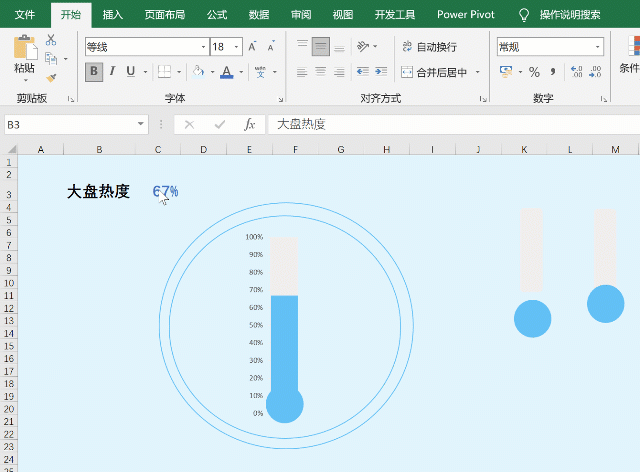Toggle Underline formatting
Screen dimensions: 640x472
(x=131, y=71)
